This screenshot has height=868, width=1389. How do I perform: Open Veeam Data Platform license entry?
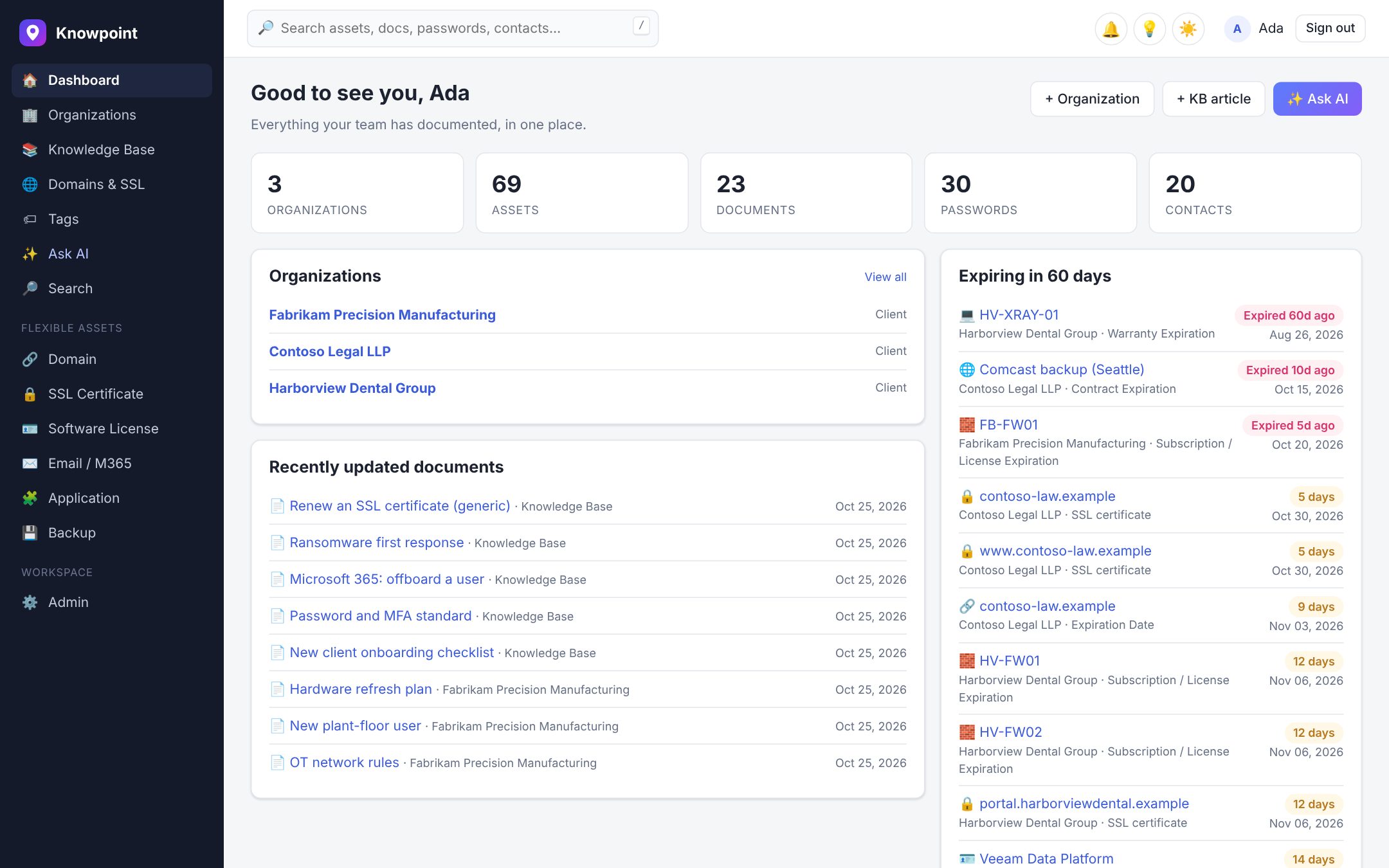pyautogui.click(x=1046, y=859)
